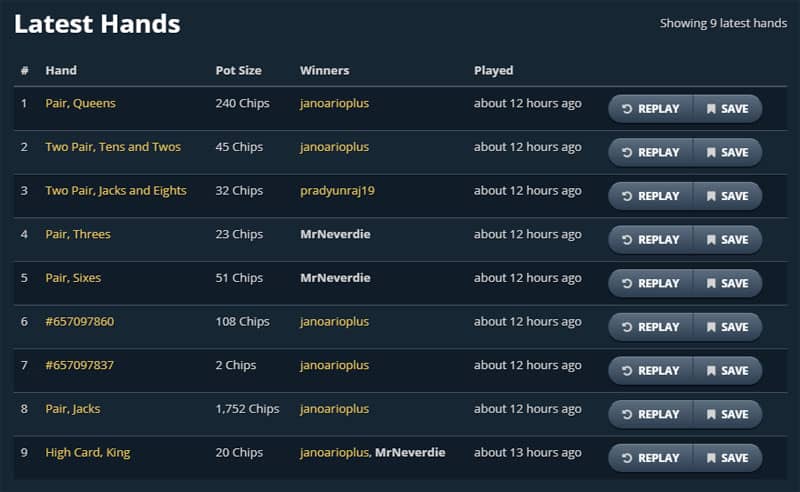Save the High Card, King hand
Image resolution: width=800 pixels, height=492 pixels.
(x=728, y=458)
